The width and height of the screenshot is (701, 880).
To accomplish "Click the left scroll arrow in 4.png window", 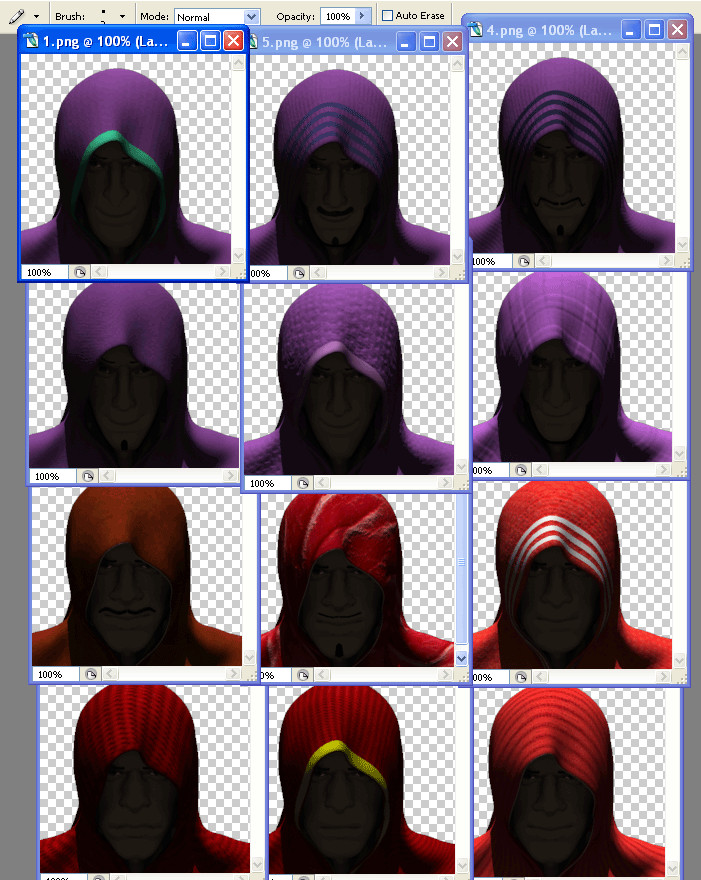I will tap(543, 261).
